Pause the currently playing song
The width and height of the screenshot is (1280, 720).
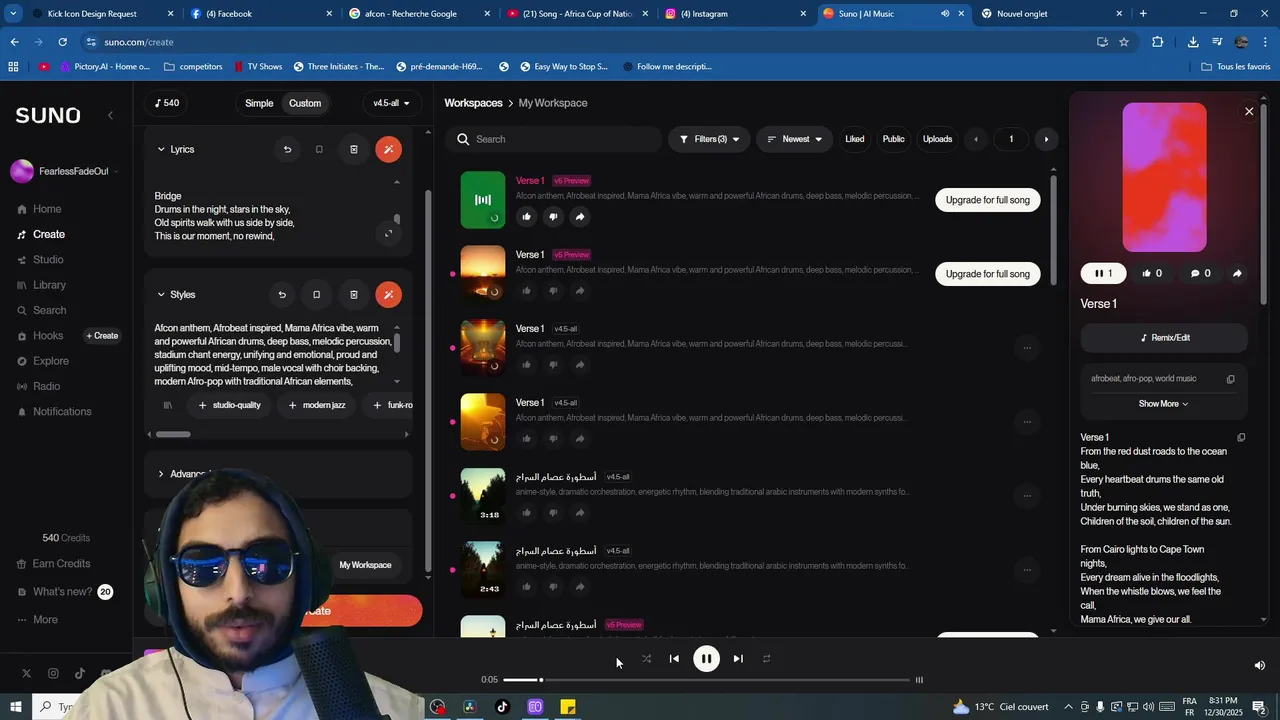point(706,659)
